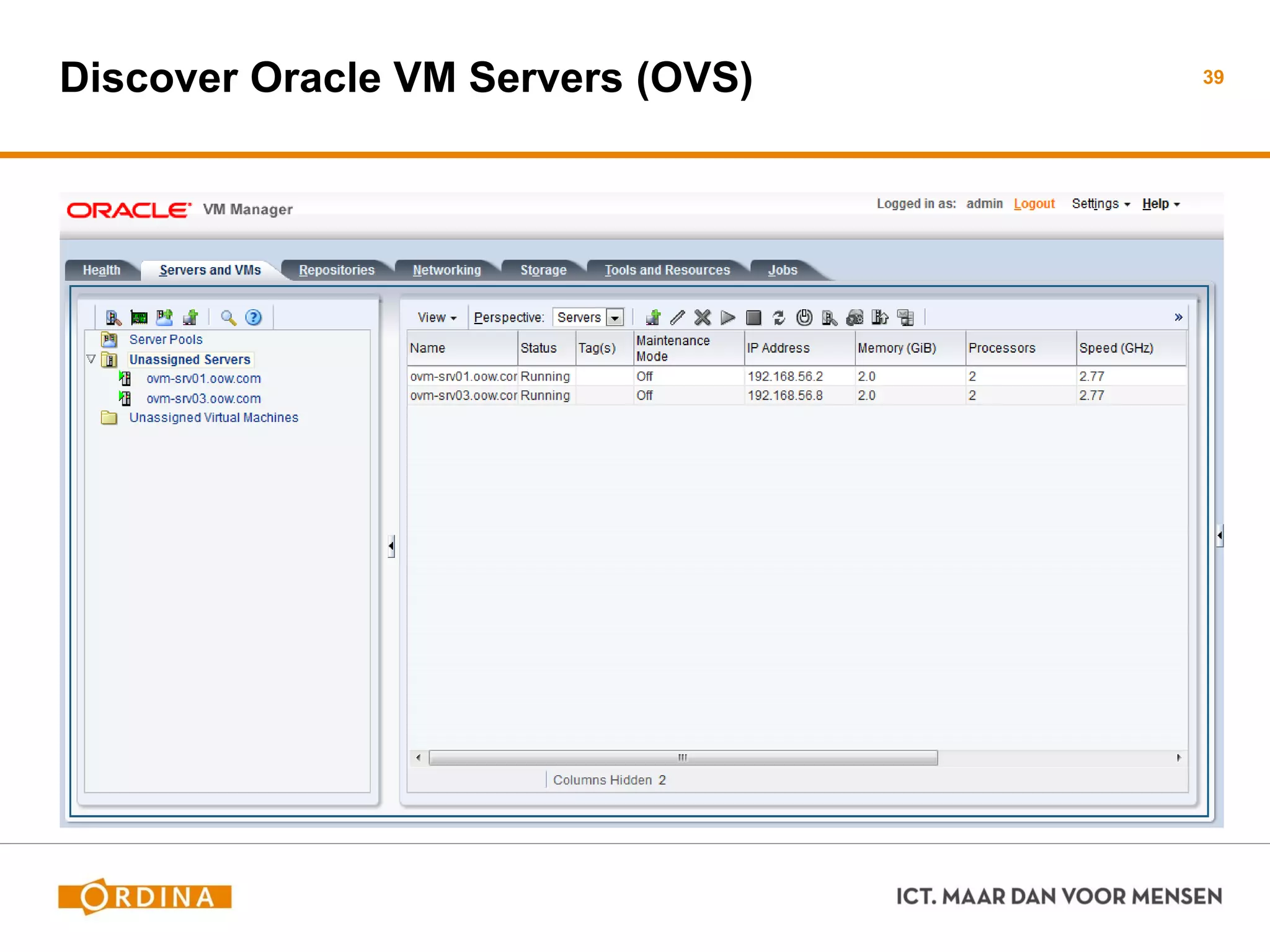This screenshot has height=952, width=1270.
Task: Open the Storage tab
Action: pos(543,270)
